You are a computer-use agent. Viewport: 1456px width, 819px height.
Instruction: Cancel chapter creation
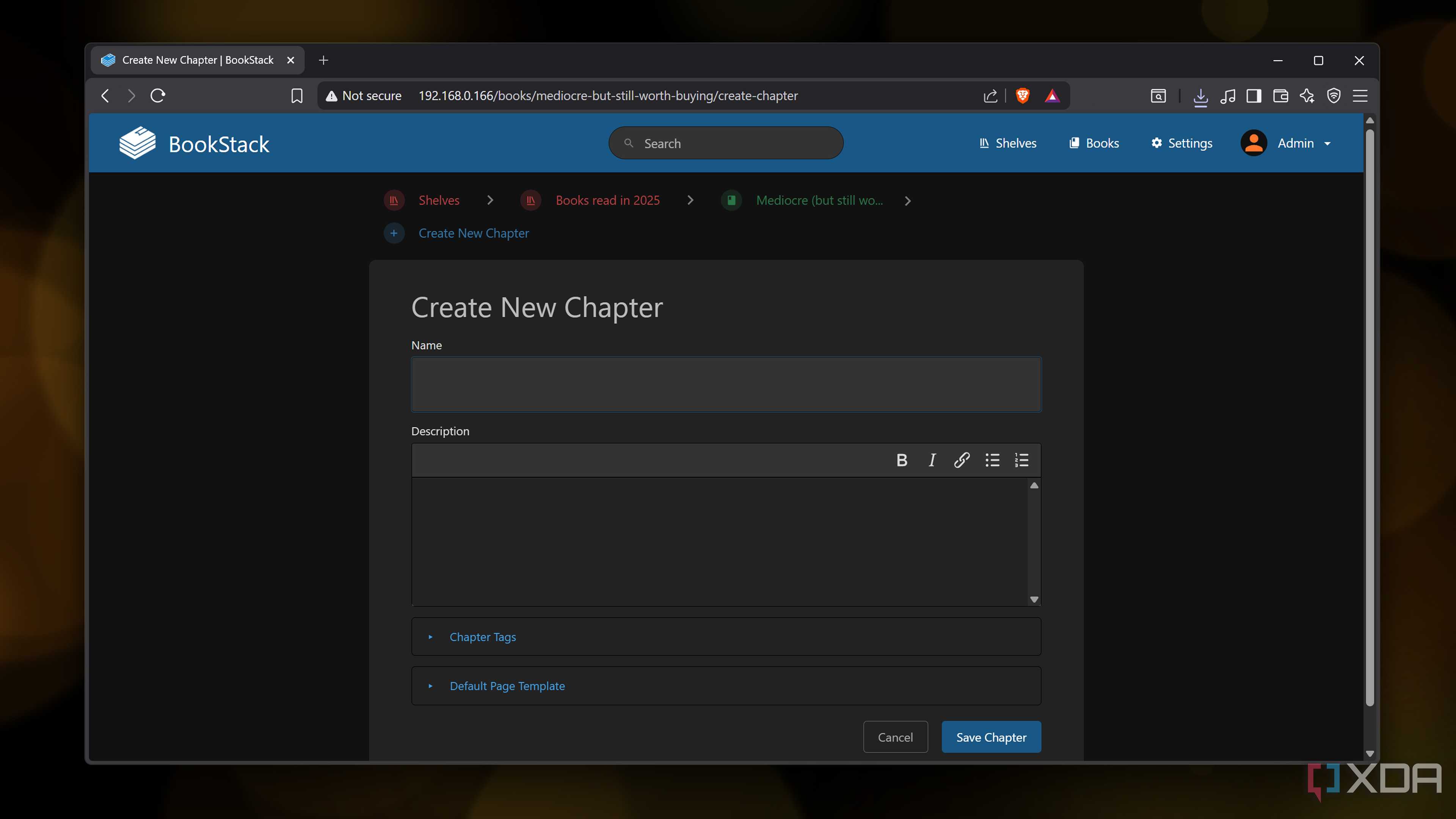click(x=895, y=737)
